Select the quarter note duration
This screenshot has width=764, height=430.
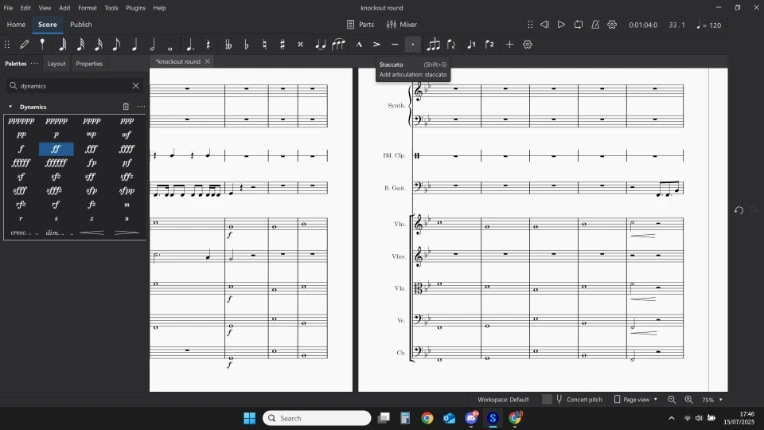[x=134, y=45]
